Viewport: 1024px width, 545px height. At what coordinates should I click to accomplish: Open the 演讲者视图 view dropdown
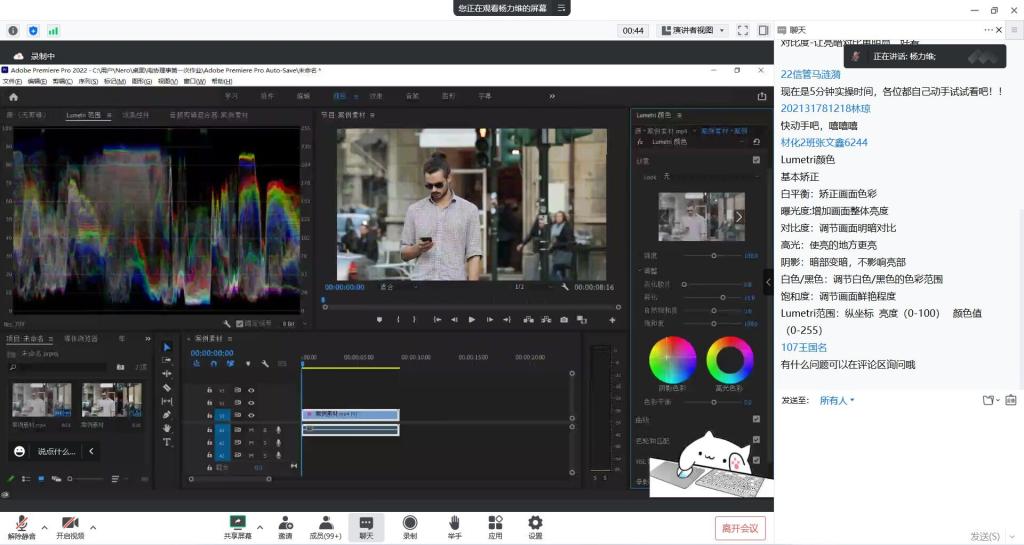pyautogui.click(x=693, y=31)
